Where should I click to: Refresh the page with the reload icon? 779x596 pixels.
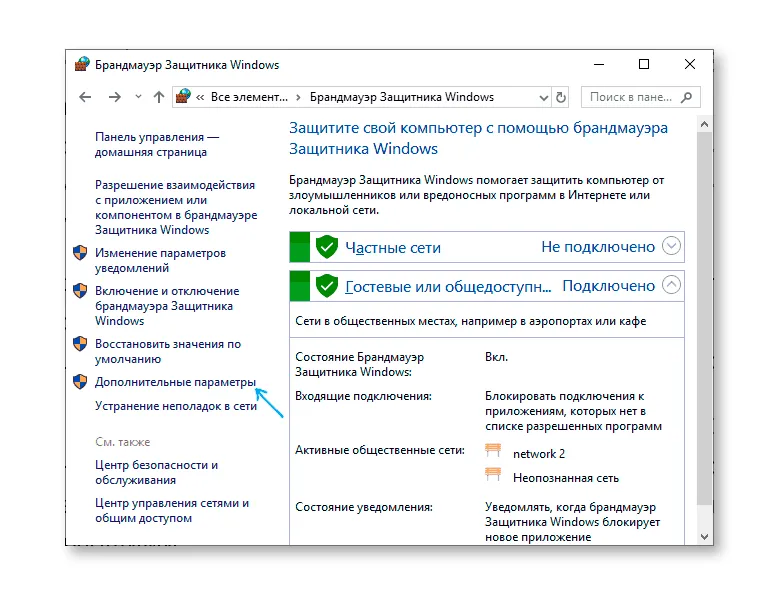coord(561,97)
